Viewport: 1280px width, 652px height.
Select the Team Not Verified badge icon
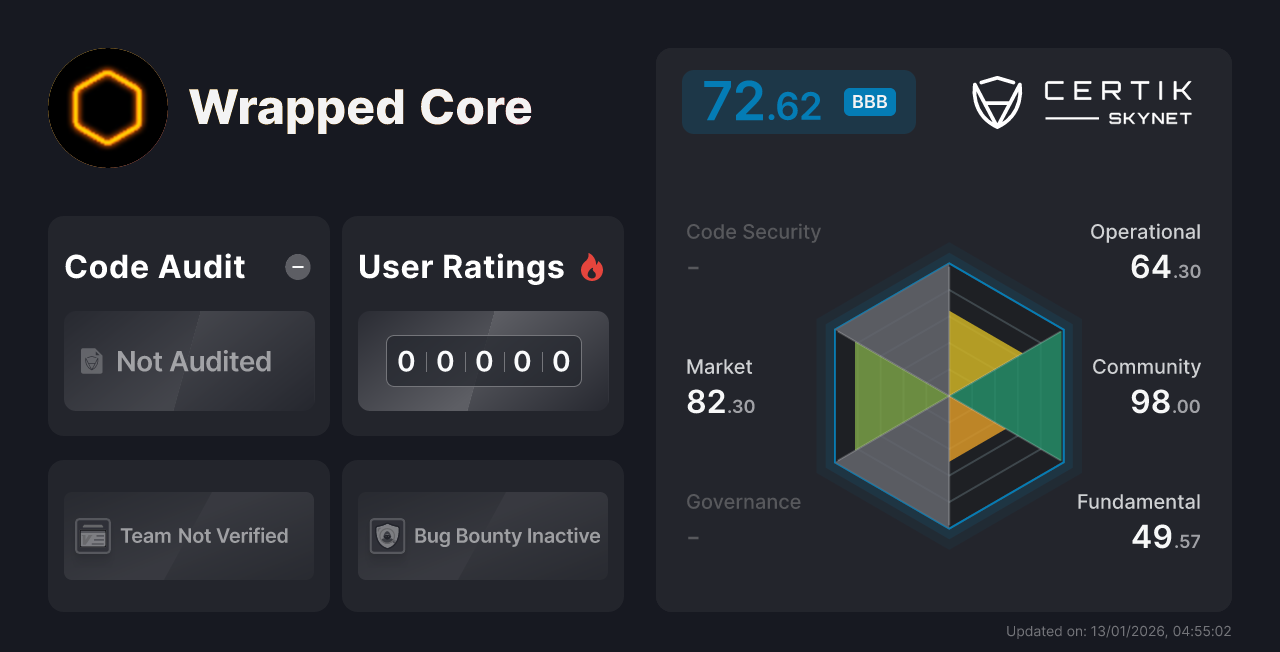(x=93, y=536)
